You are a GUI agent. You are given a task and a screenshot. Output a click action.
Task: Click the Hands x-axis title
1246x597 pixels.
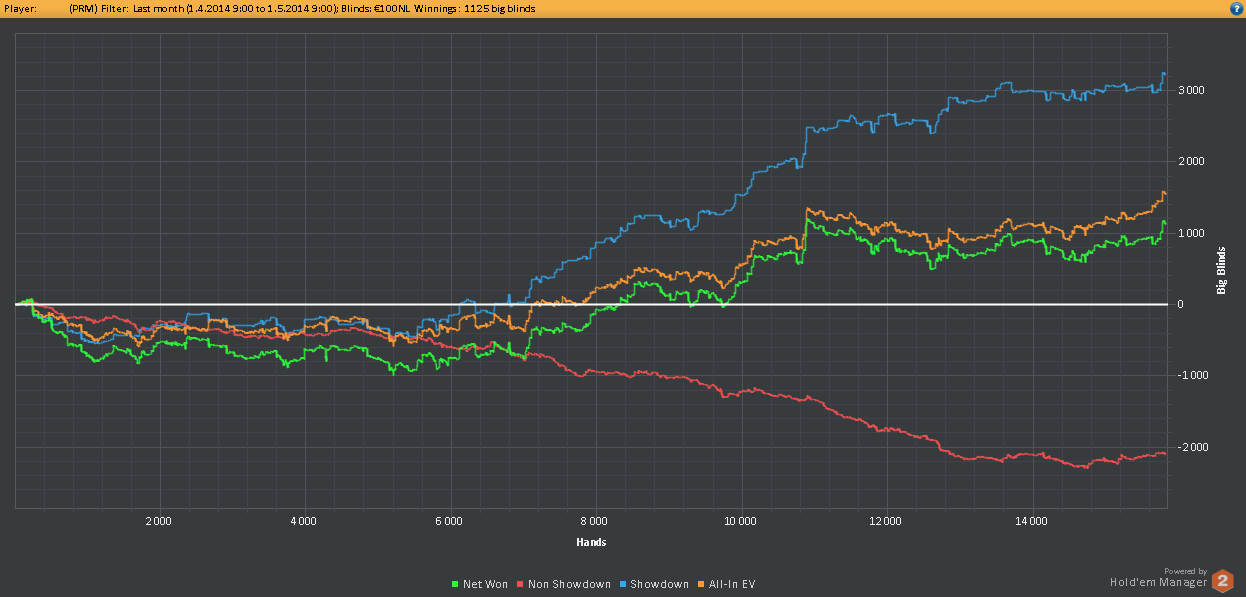(x=591, y=542)
